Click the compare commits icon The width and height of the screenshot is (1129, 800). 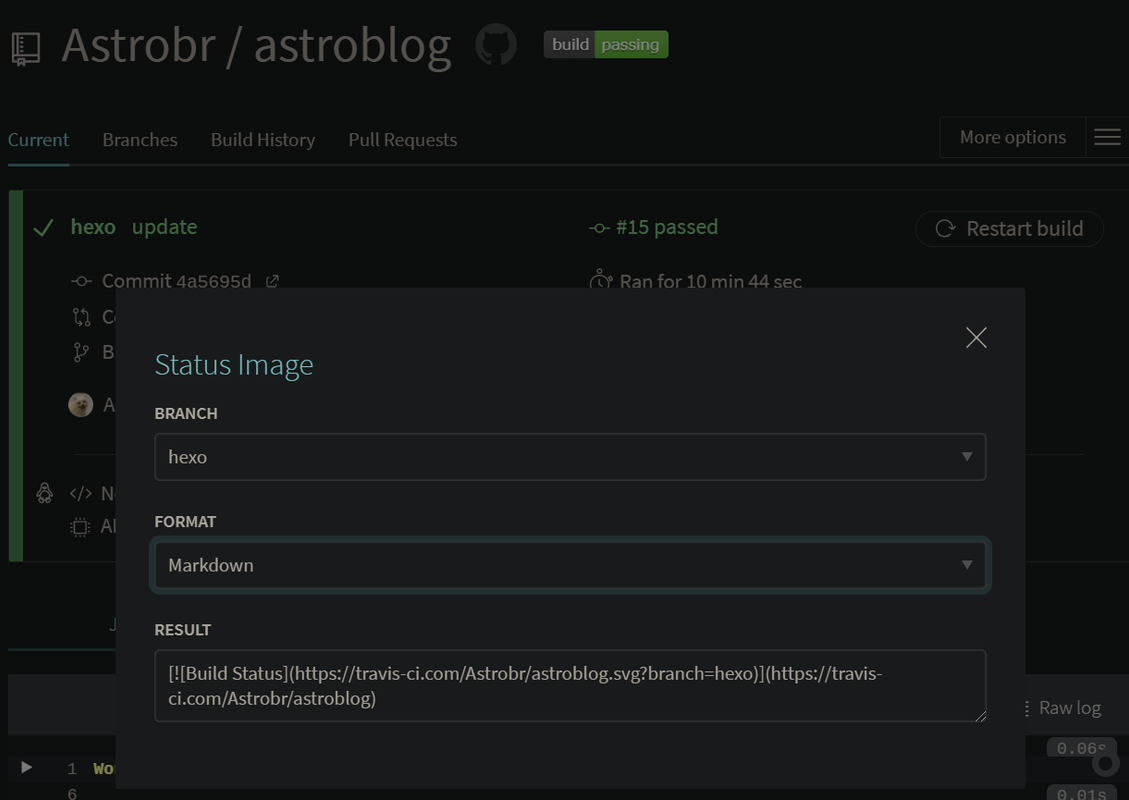coord(81,317)
